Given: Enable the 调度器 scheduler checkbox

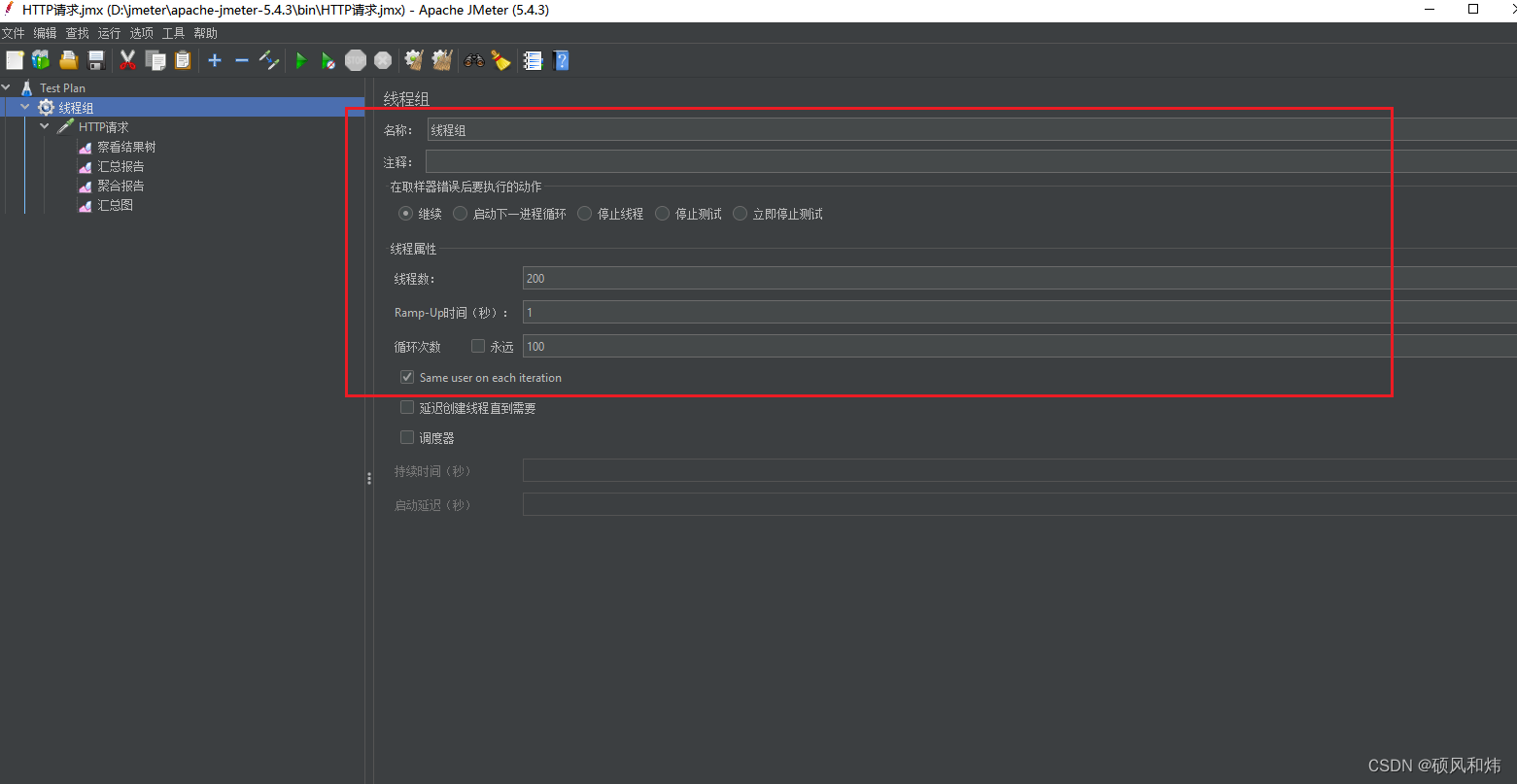Looking at the screenshot, I should pyautogui.click(x=407, y=437).
